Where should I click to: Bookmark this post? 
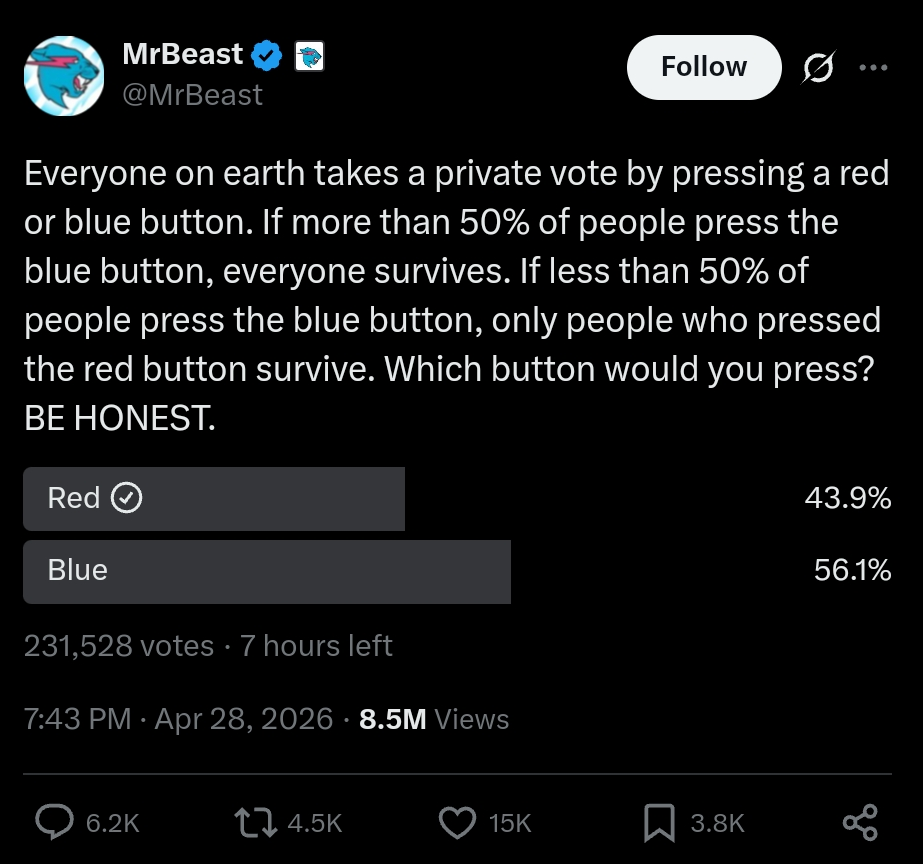click(658, 822)
